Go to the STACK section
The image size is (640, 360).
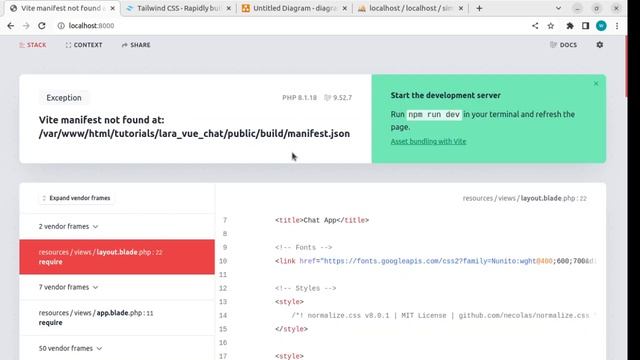[33, 45]
